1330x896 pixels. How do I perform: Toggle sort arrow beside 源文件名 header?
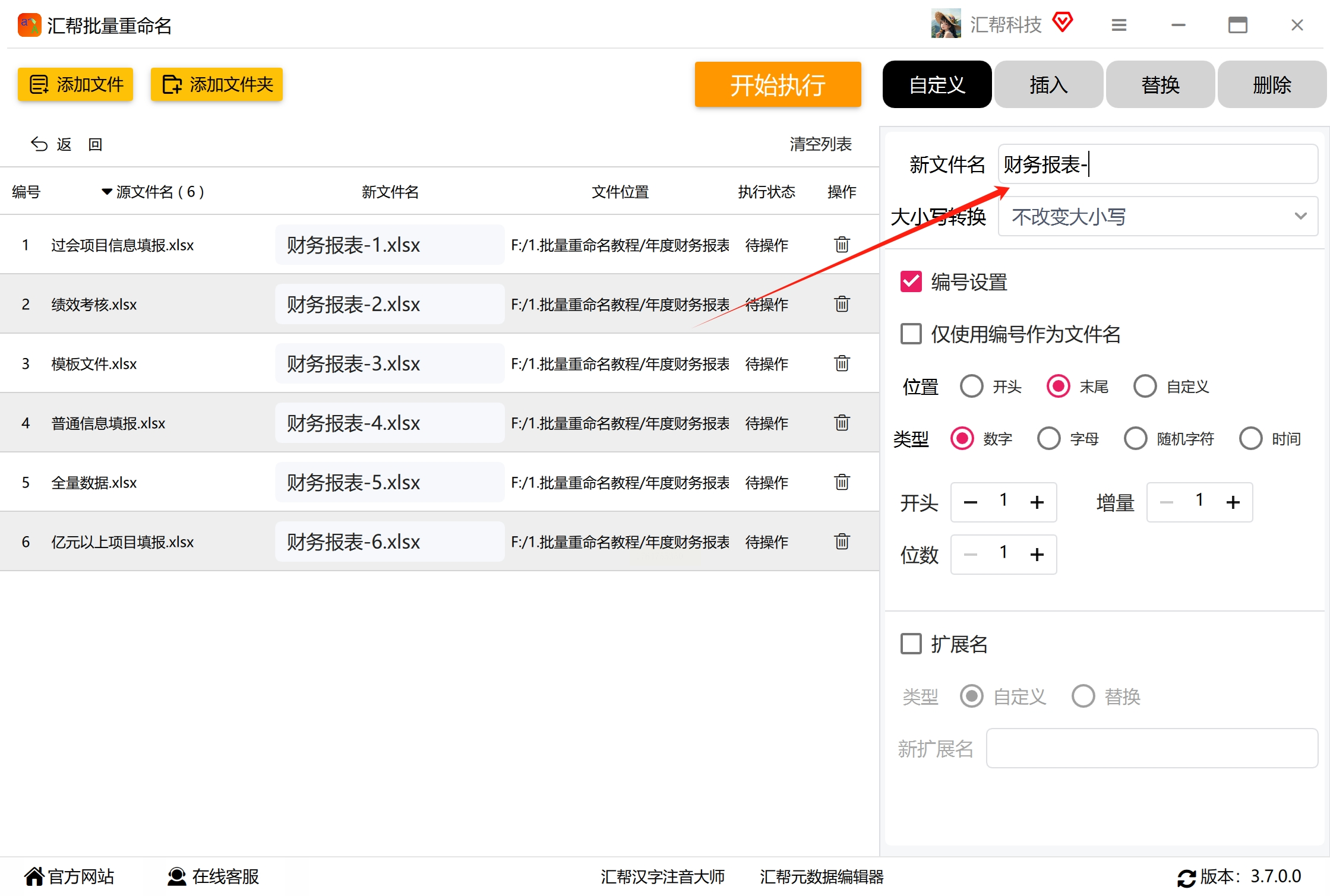click(x=107, y=192)
